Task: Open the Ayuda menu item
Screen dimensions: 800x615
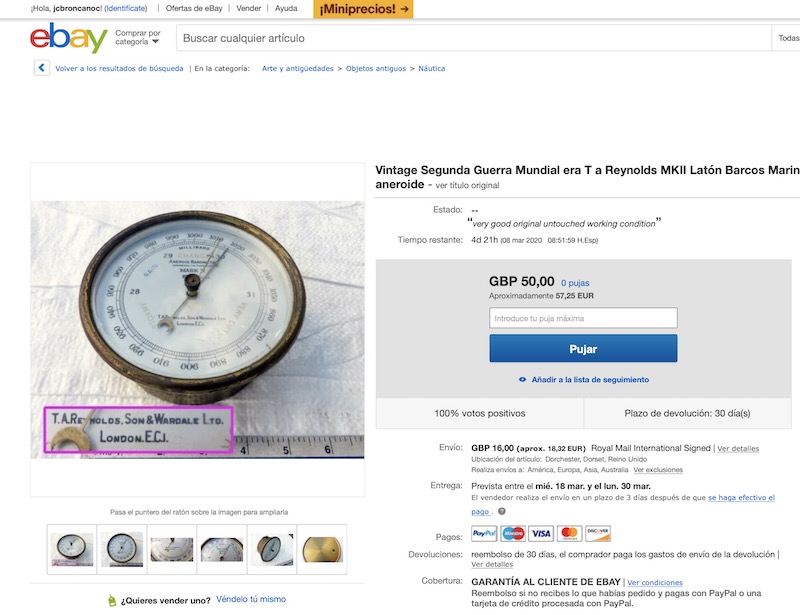Action: [x=286, y=8]
